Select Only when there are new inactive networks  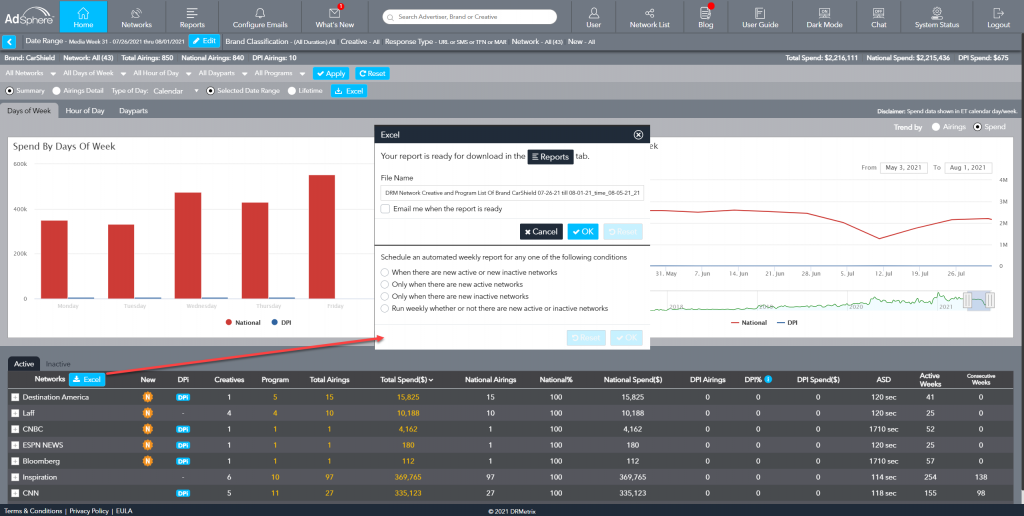point(385,296)
